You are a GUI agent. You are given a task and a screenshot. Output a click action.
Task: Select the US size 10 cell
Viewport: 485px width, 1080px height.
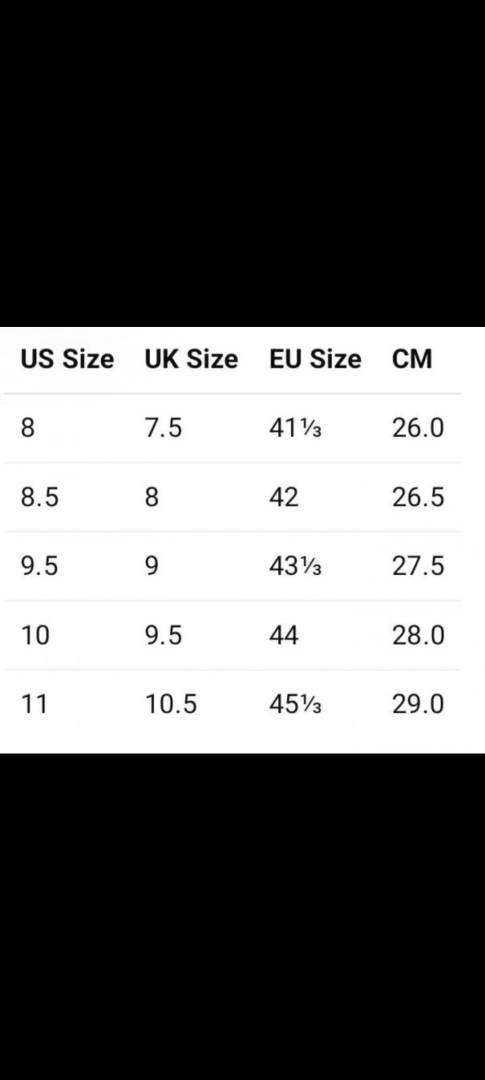point(35,635)
